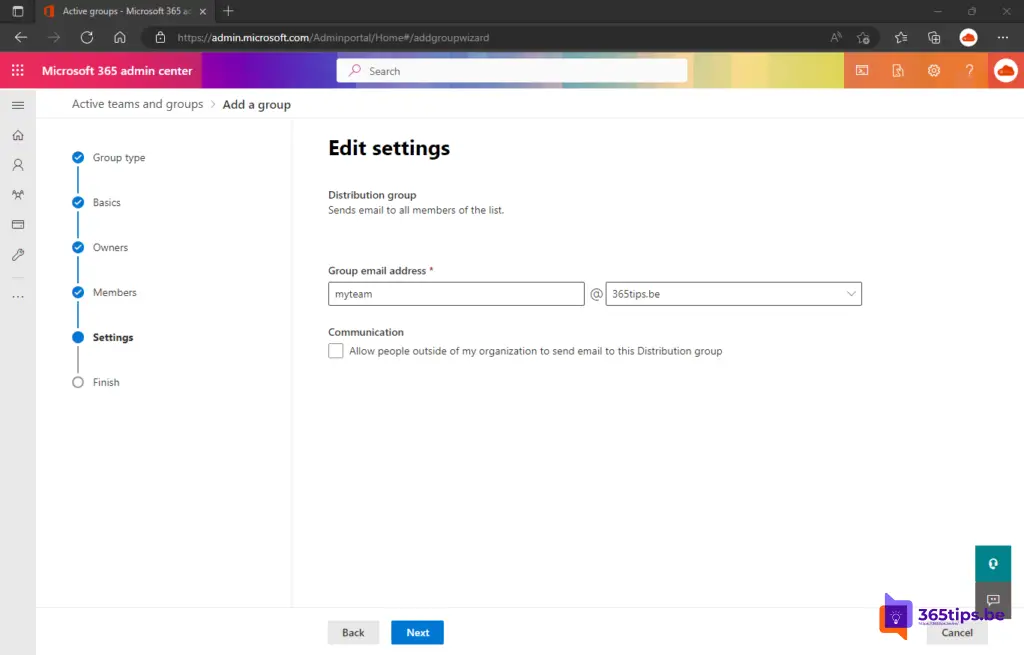This screenshot has height=655, width=1024.
Task: Open Users icon in left sidebar
Action: (x=17, y=165)
